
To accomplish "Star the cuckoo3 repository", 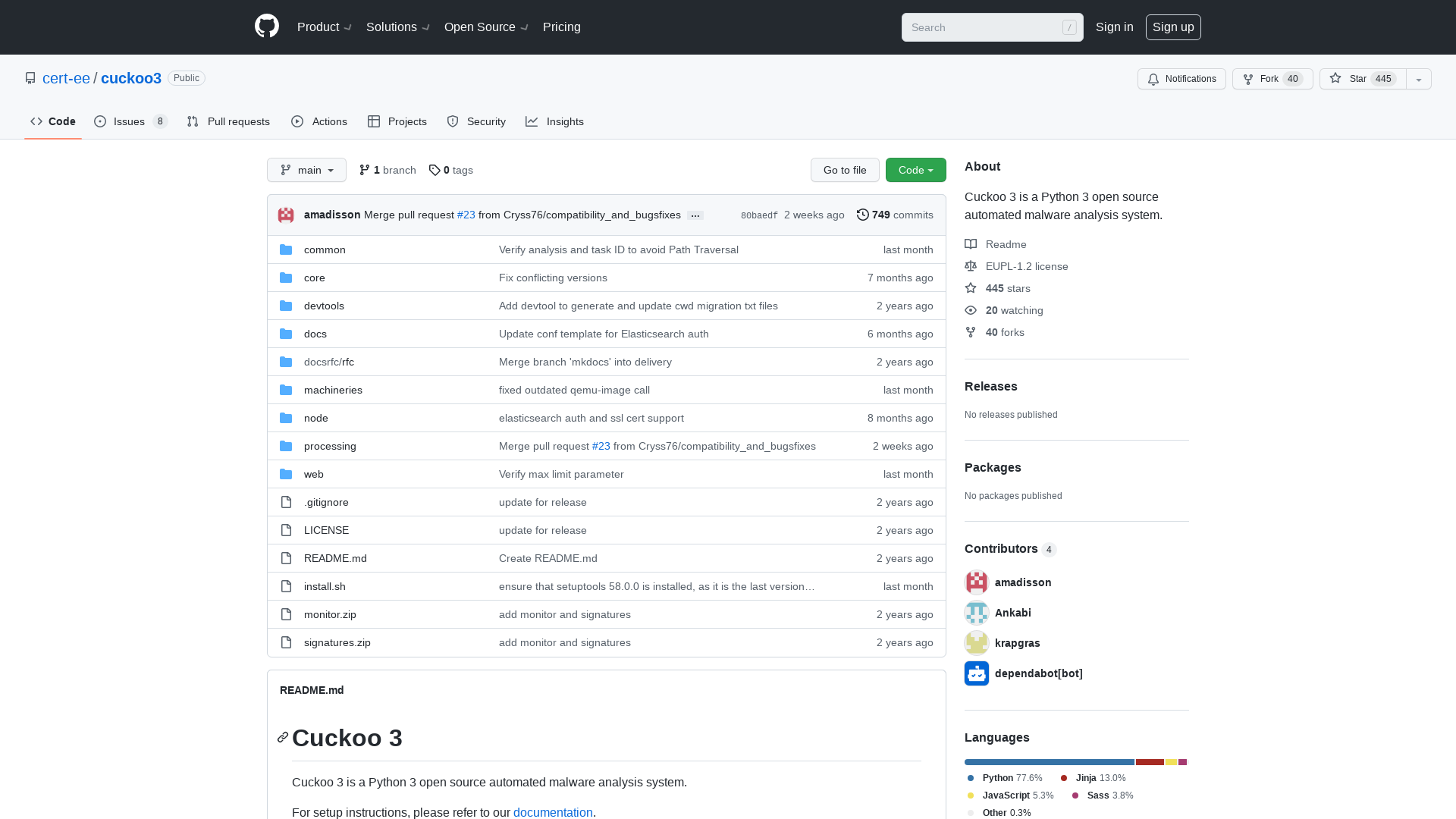I will [1363, 79].
